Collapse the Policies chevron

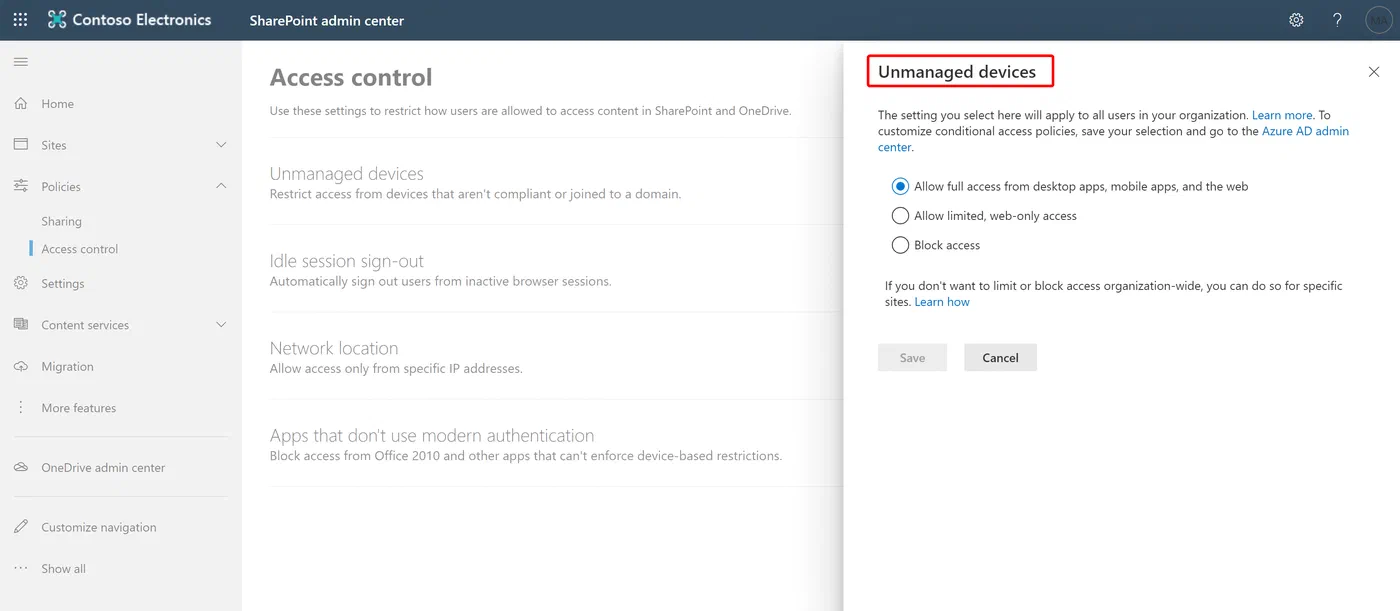pos(221,186)
